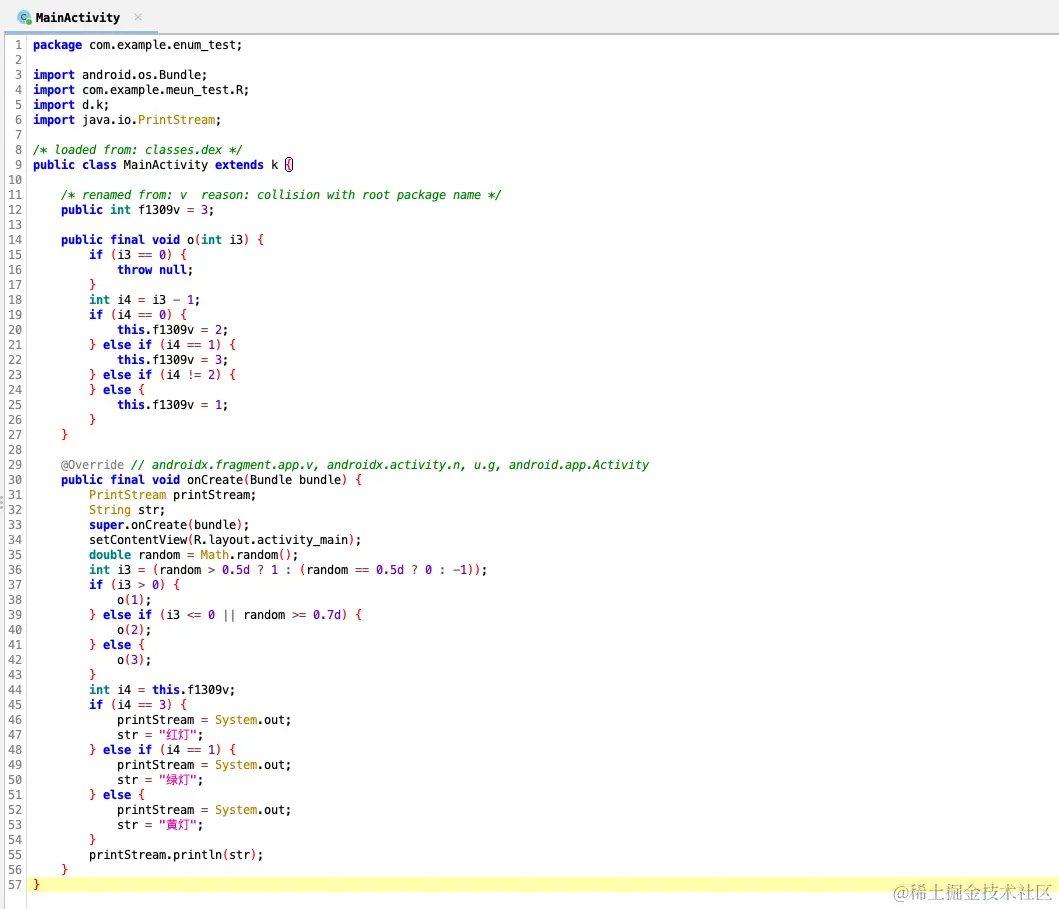The height and width of the screenshot is (909, 1059).
Task: Click 'package com.example.enum_test;' on line 1
Action: (137, 45)
